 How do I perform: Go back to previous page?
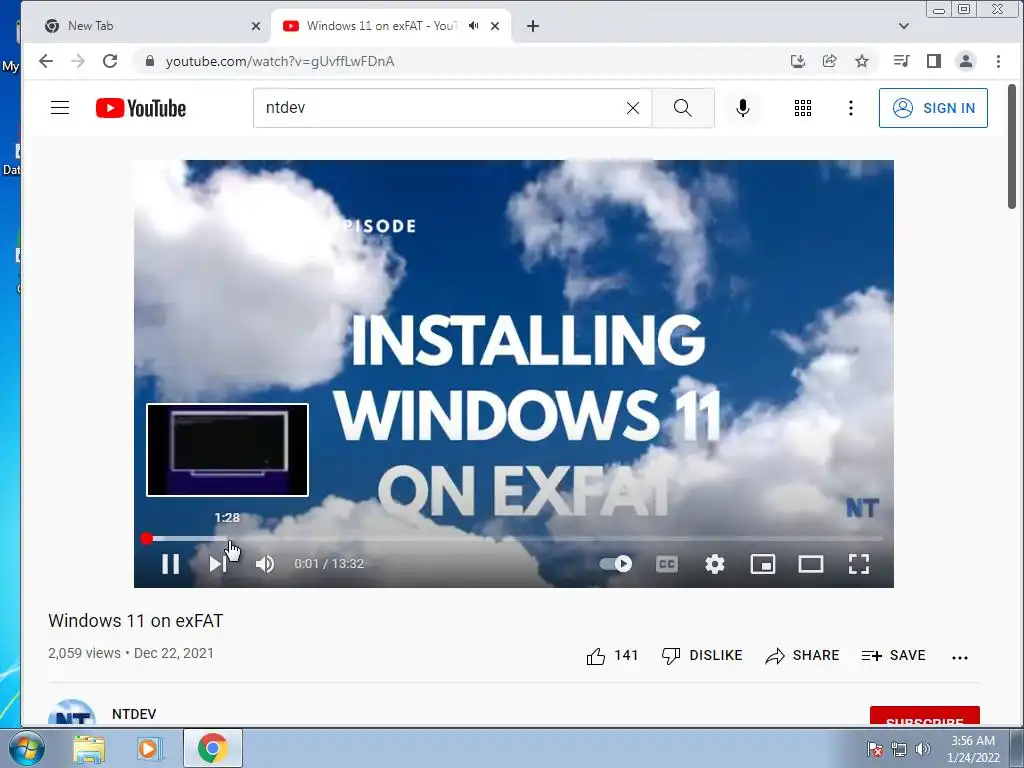45,61
